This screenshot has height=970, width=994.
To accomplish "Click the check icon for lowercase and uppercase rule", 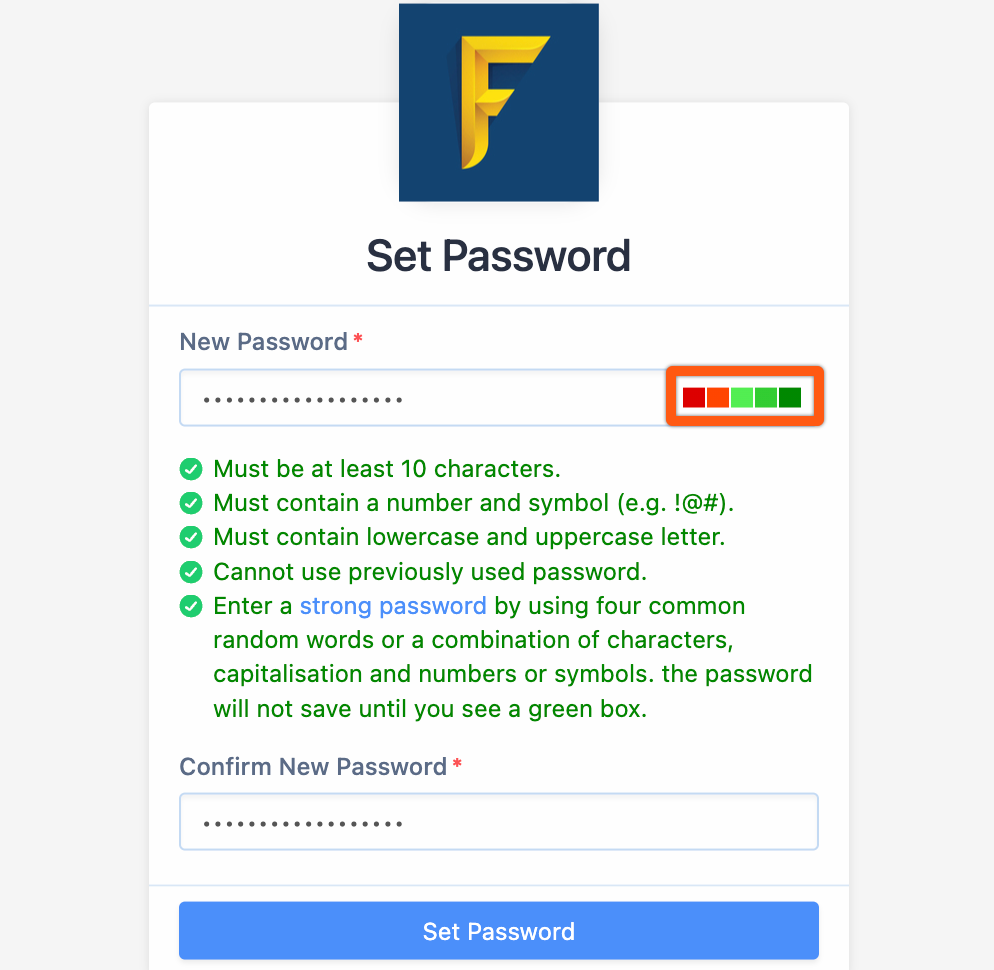I will [191, 537].
